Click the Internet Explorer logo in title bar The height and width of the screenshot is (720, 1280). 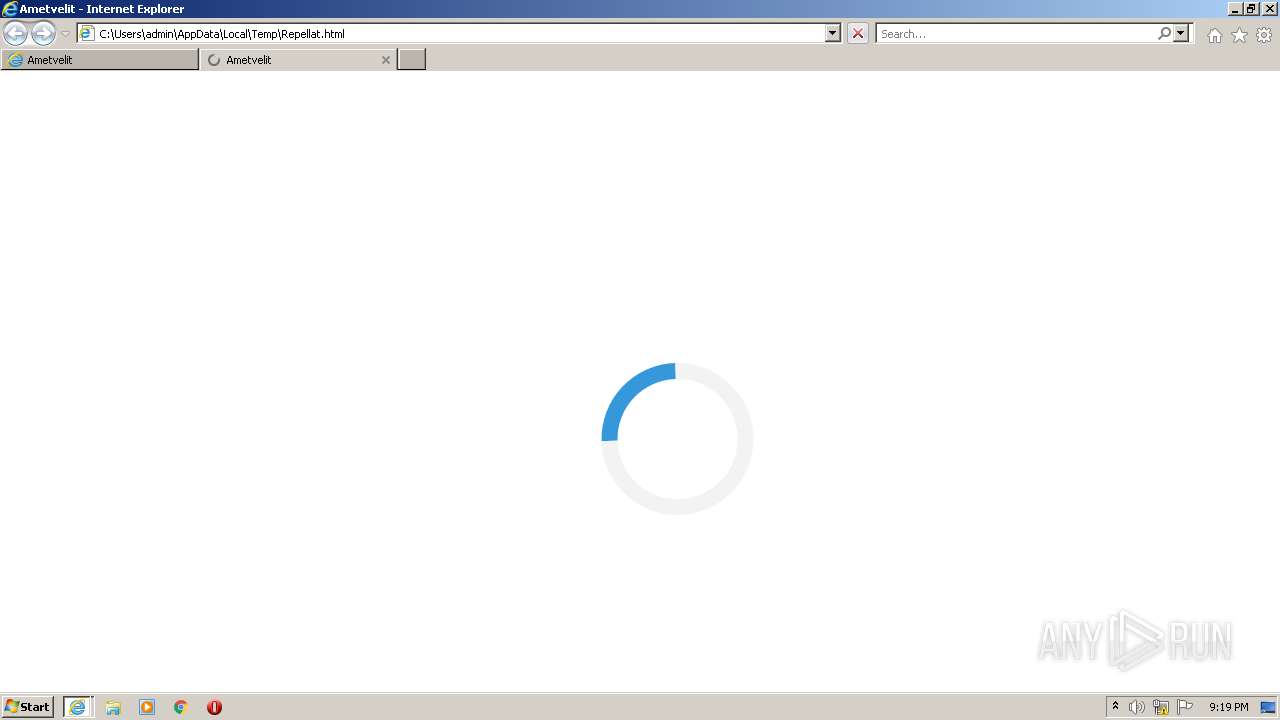click(x=9, y=9)
